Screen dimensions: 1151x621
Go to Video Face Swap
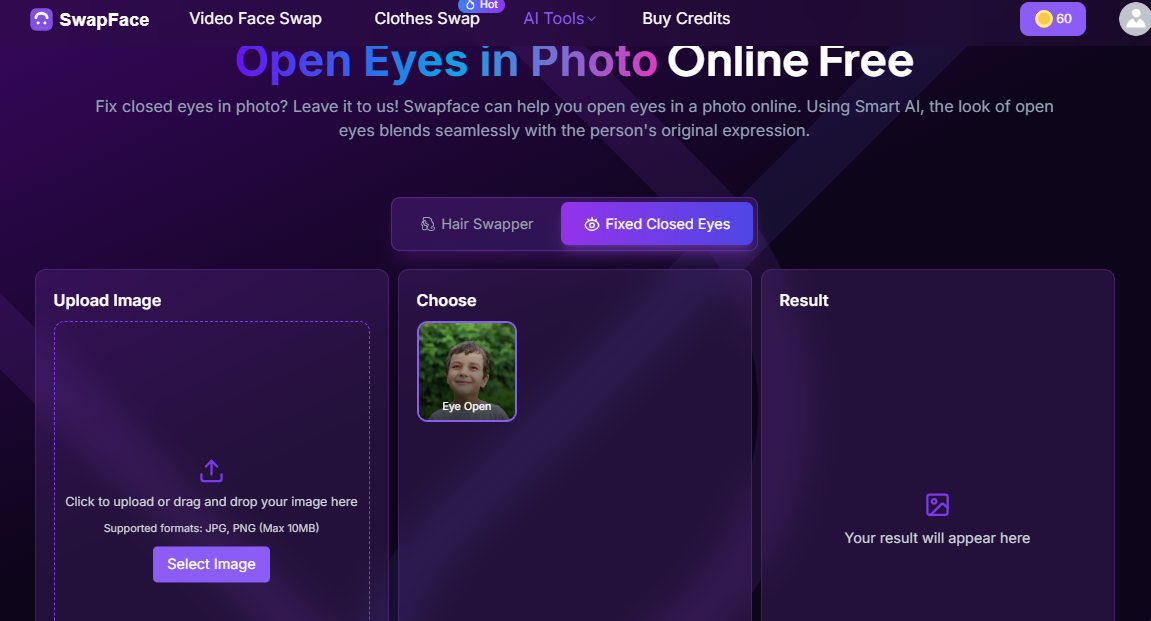coord(255,18)
